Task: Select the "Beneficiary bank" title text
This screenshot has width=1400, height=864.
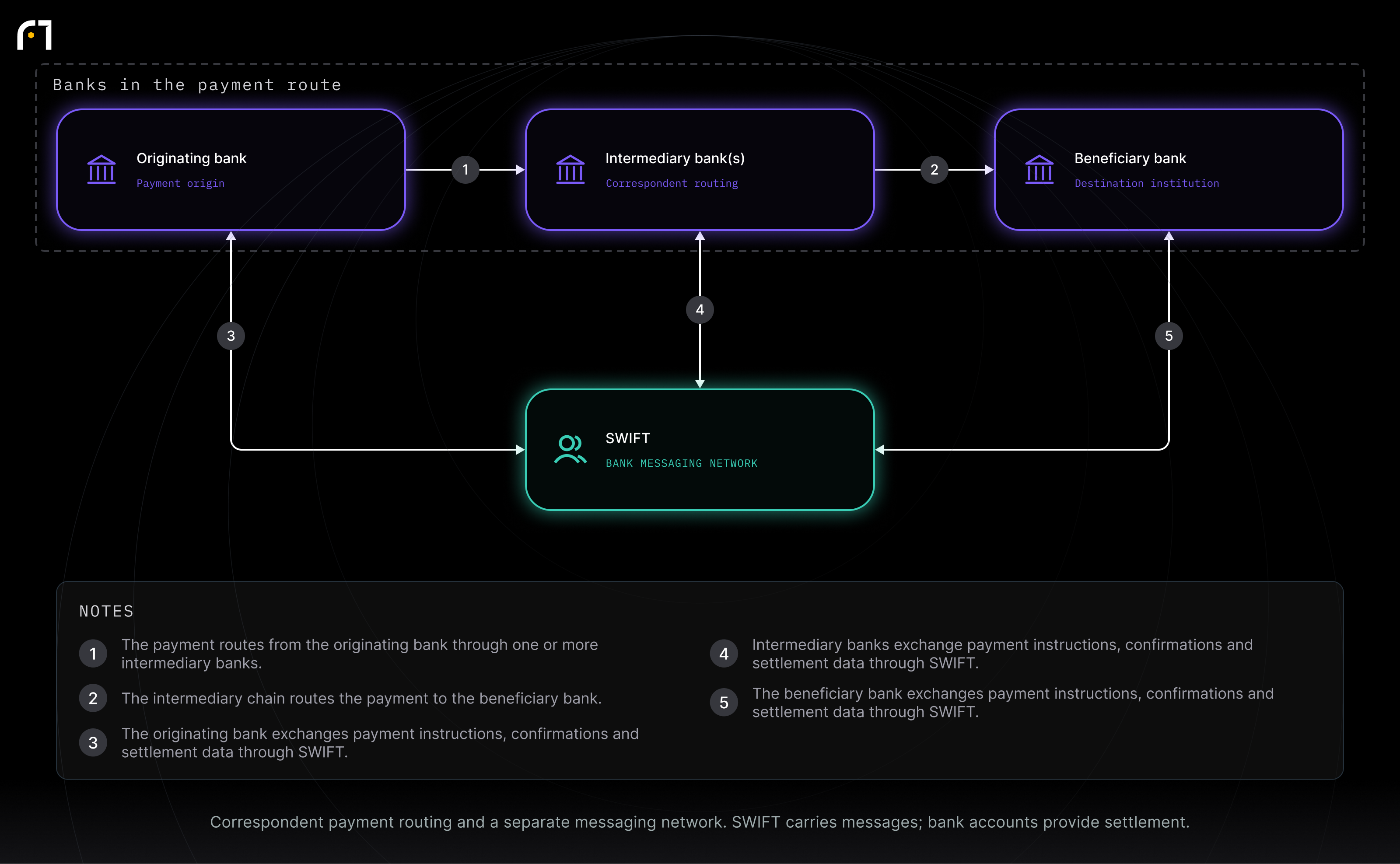Action: 1130,158
